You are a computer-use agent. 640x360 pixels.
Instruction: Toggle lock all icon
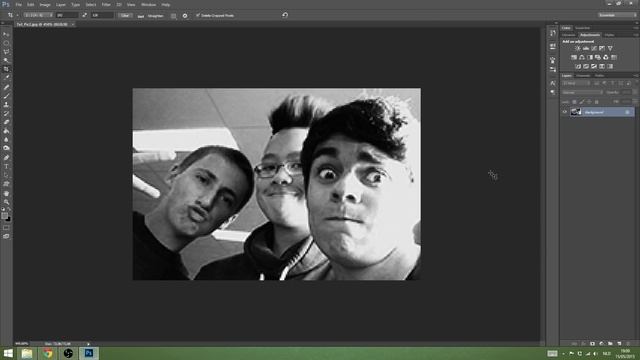[596, 102]
